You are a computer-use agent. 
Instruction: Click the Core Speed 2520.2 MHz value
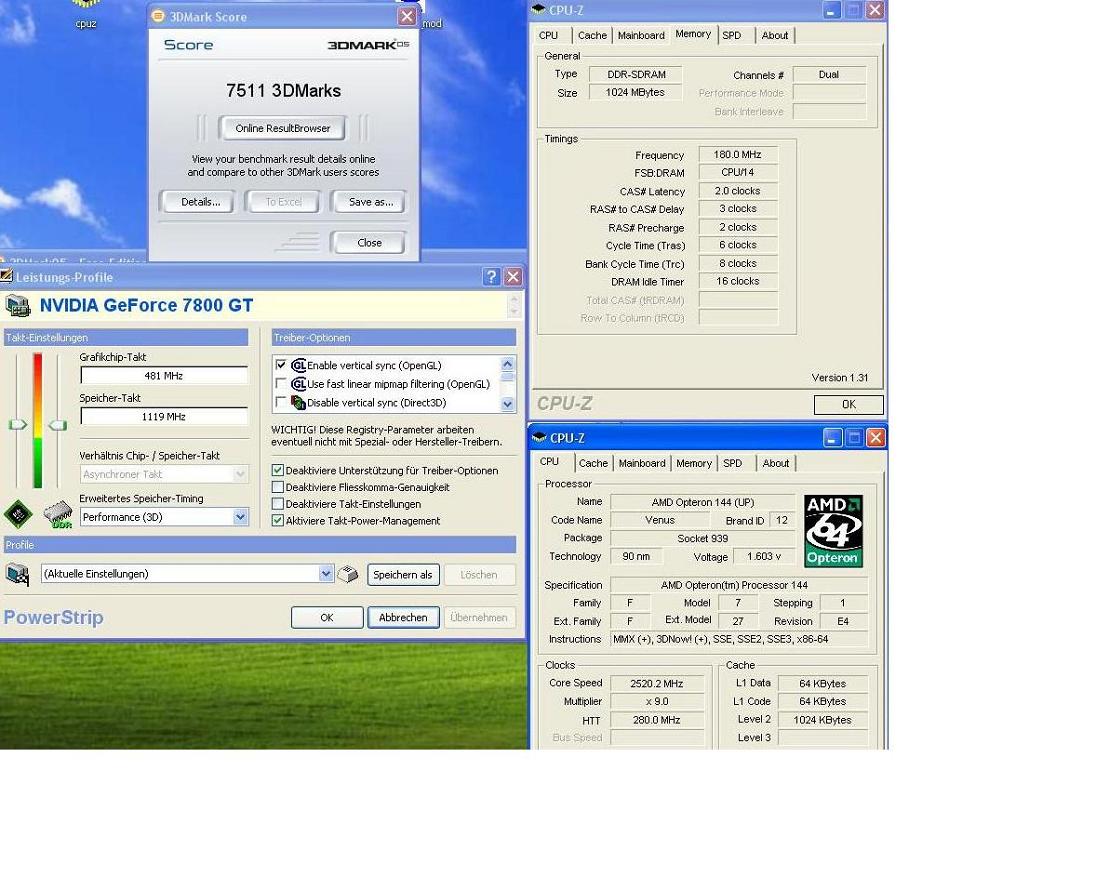click(656, 684)
